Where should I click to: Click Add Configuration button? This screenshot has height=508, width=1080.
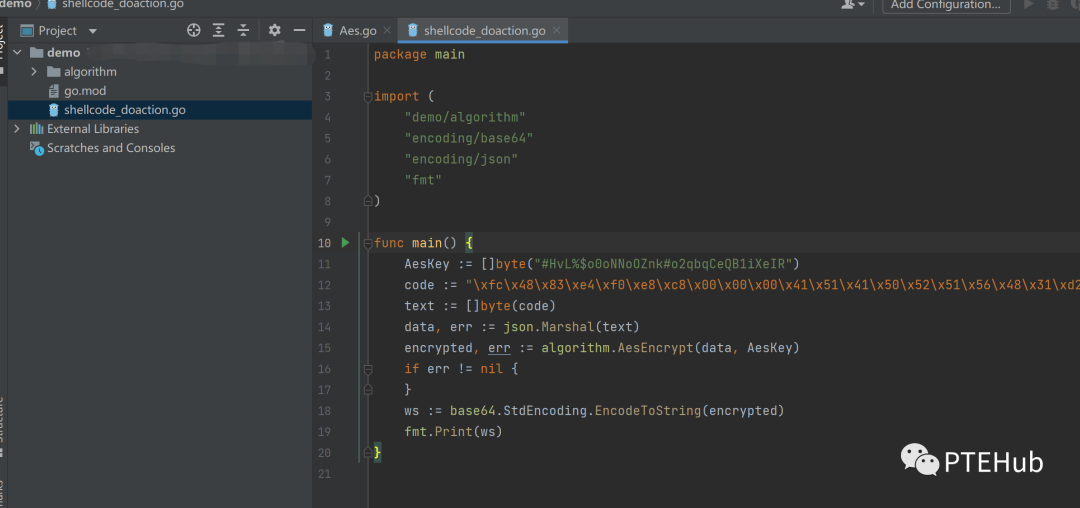pos(946,5)
